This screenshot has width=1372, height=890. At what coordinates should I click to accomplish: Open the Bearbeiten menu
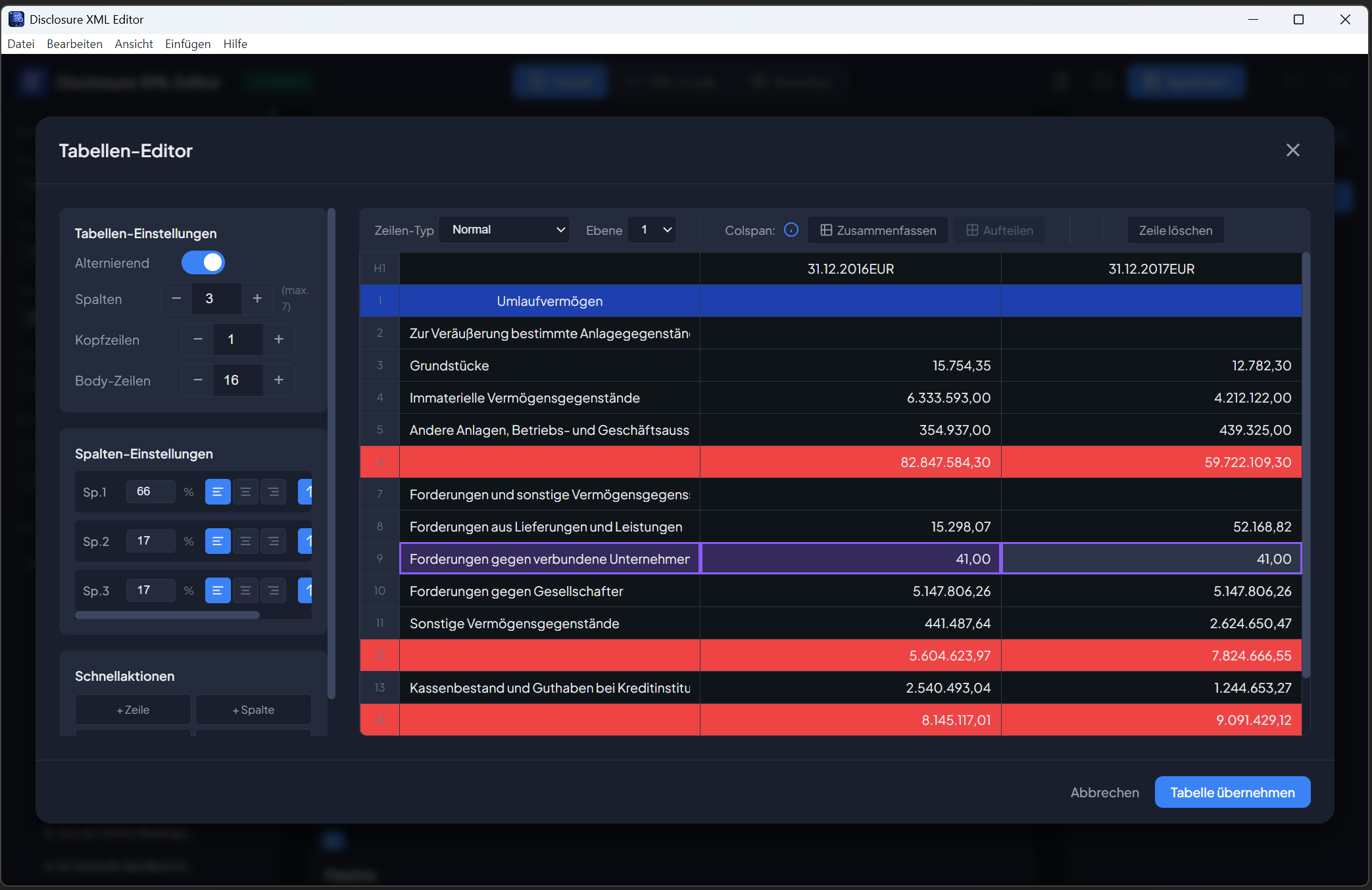coord(74,43)
